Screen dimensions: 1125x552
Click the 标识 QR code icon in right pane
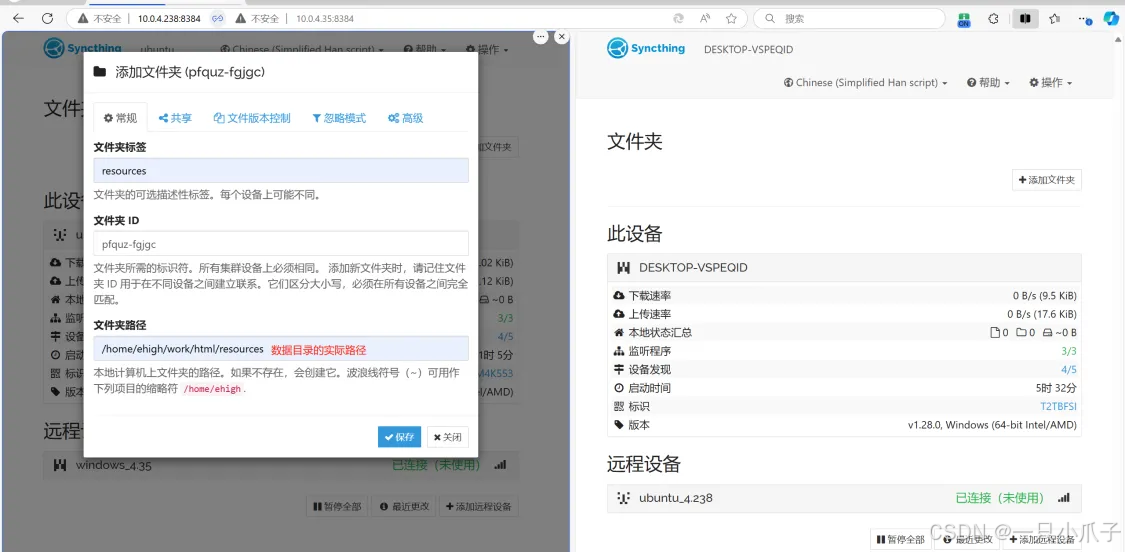click(x=619, y=407)
